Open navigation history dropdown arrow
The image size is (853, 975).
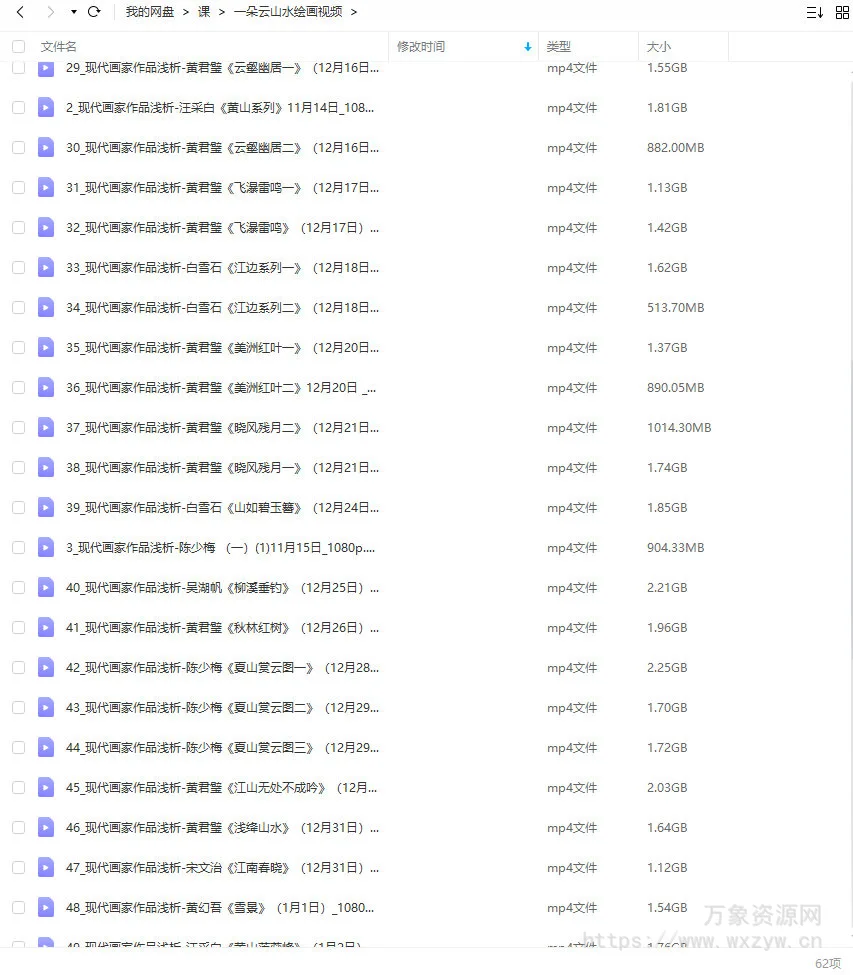click(x=74, y=12)
